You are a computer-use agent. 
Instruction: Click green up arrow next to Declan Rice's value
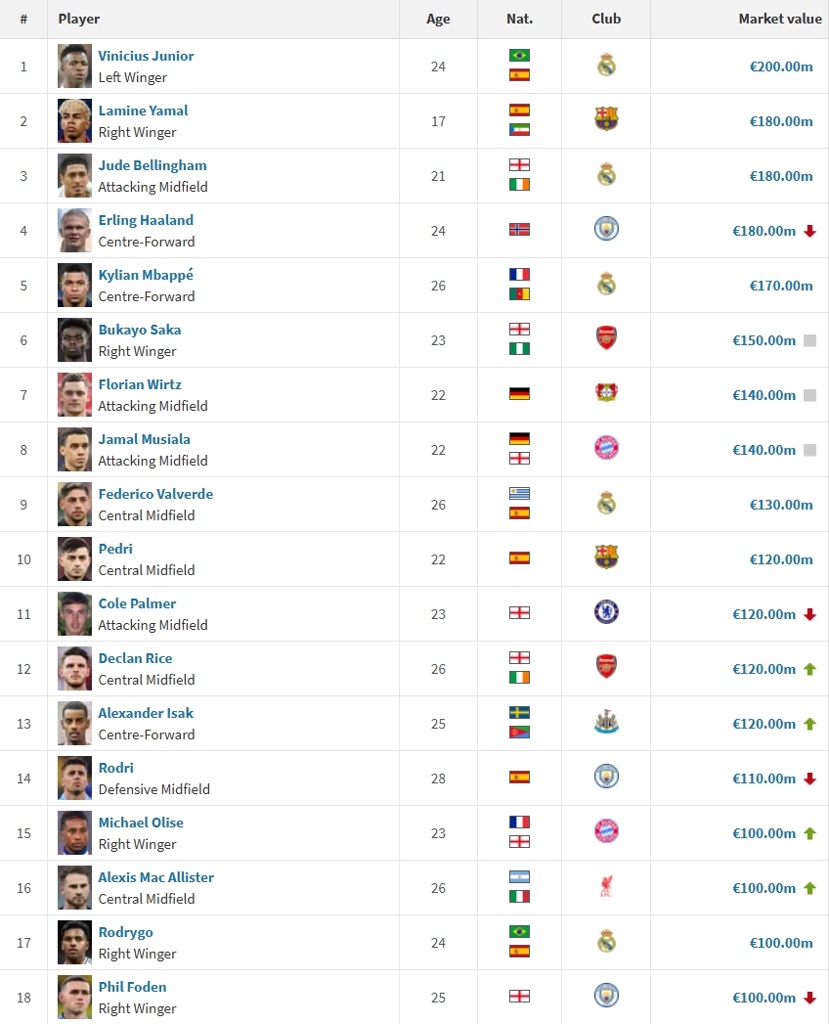(x=810, y=669)
